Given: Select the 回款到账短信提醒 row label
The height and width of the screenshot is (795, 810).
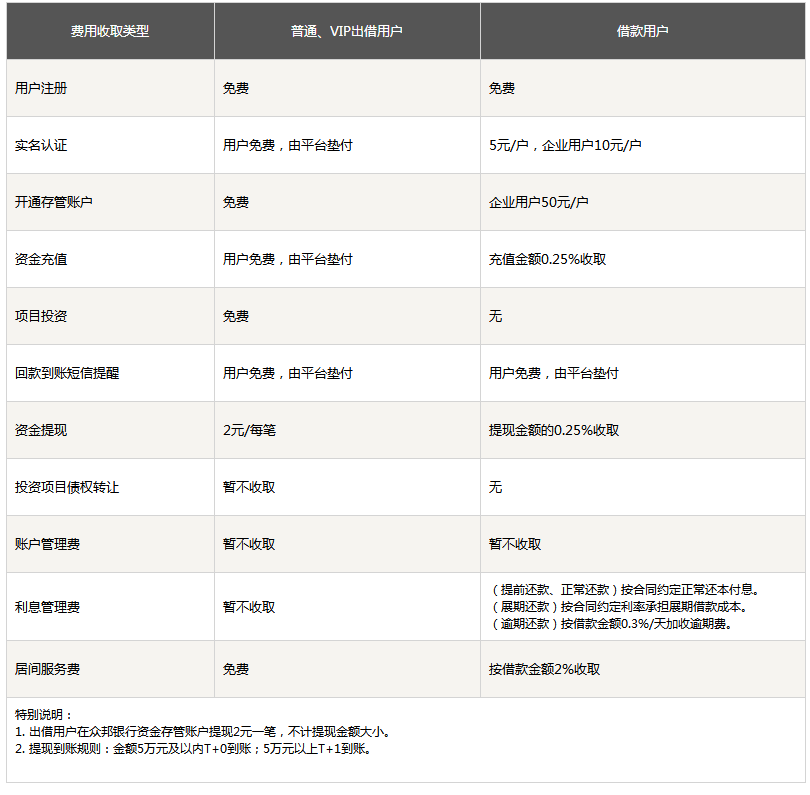Looking at the screenshot, I should (x=67, y=373).
